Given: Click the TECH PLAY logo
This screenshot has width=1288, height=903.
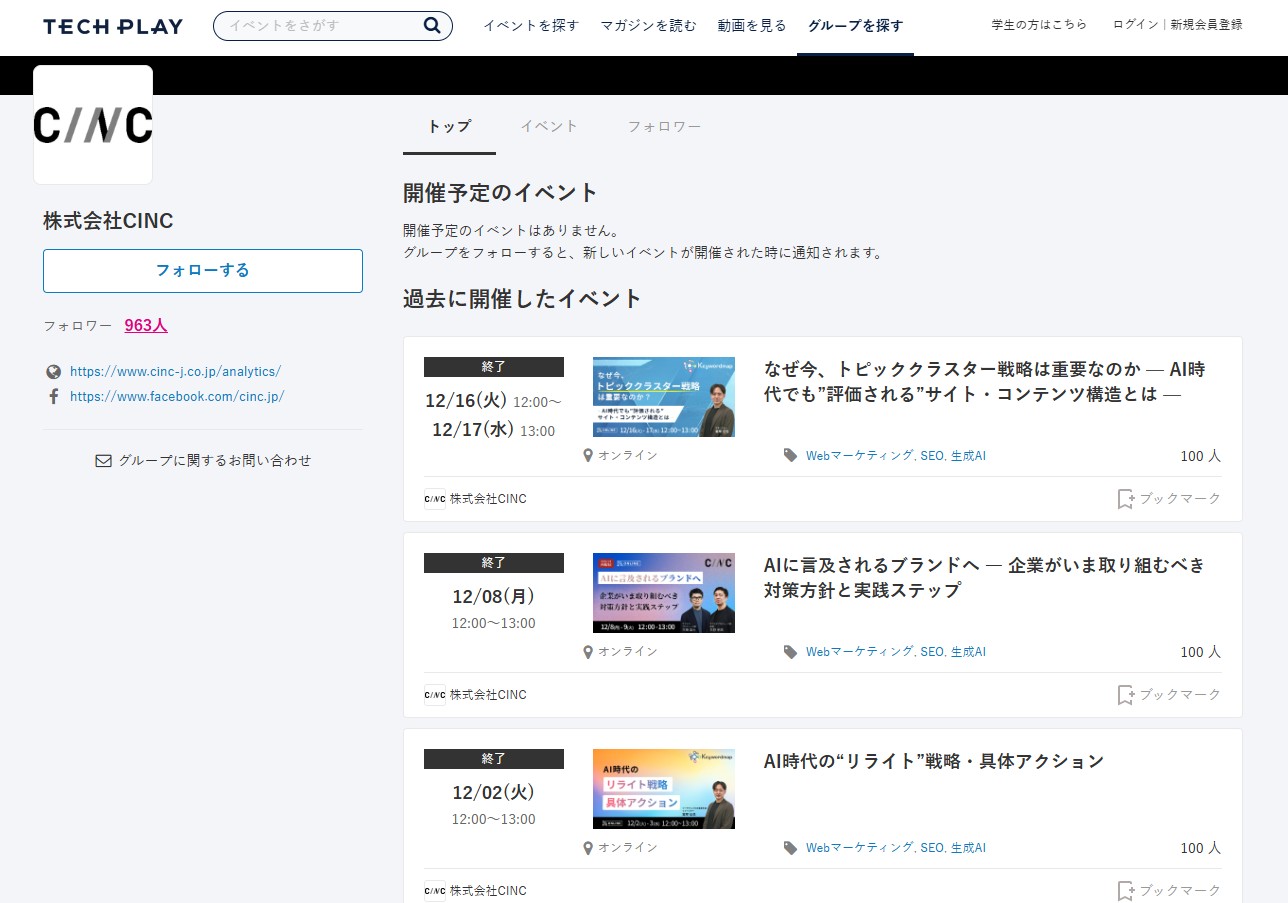Looking at the screenshot, I should (112, 26).
